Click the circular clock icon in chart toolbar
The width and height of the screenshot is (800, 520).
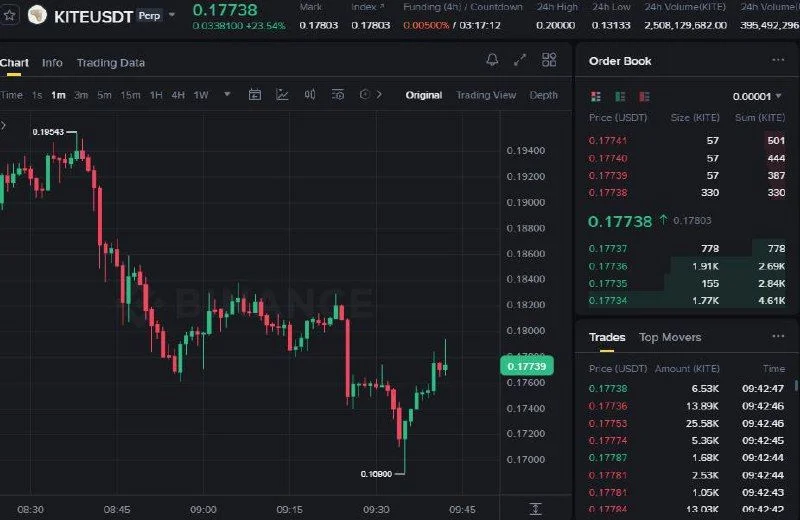(x=364, y=94)
